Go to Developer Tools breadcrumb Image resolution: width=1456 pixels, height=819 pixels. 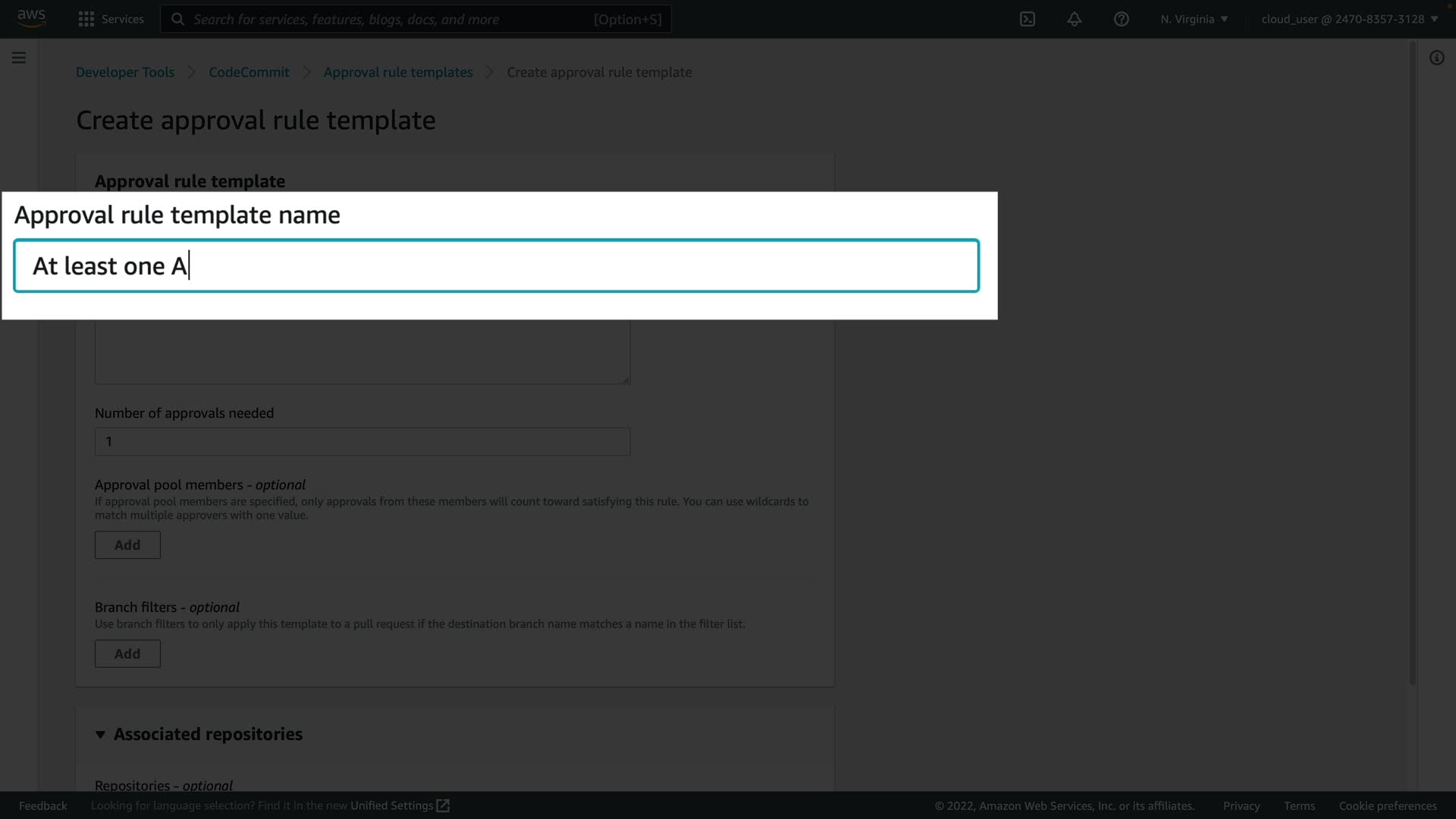point(125,72)
